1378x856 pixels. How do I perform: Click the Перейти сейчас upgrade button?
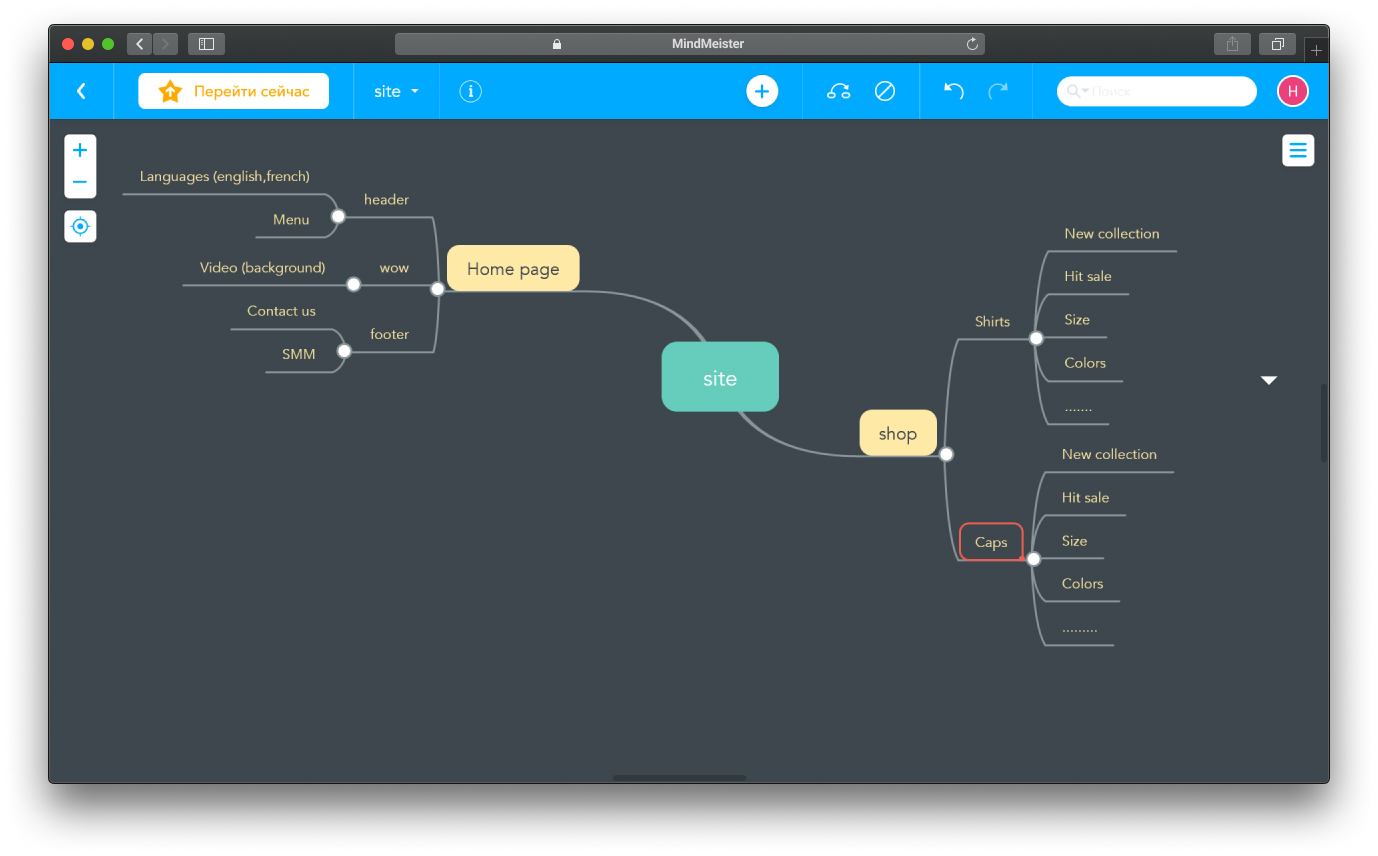pyautogui.click(x=233, y=91)
